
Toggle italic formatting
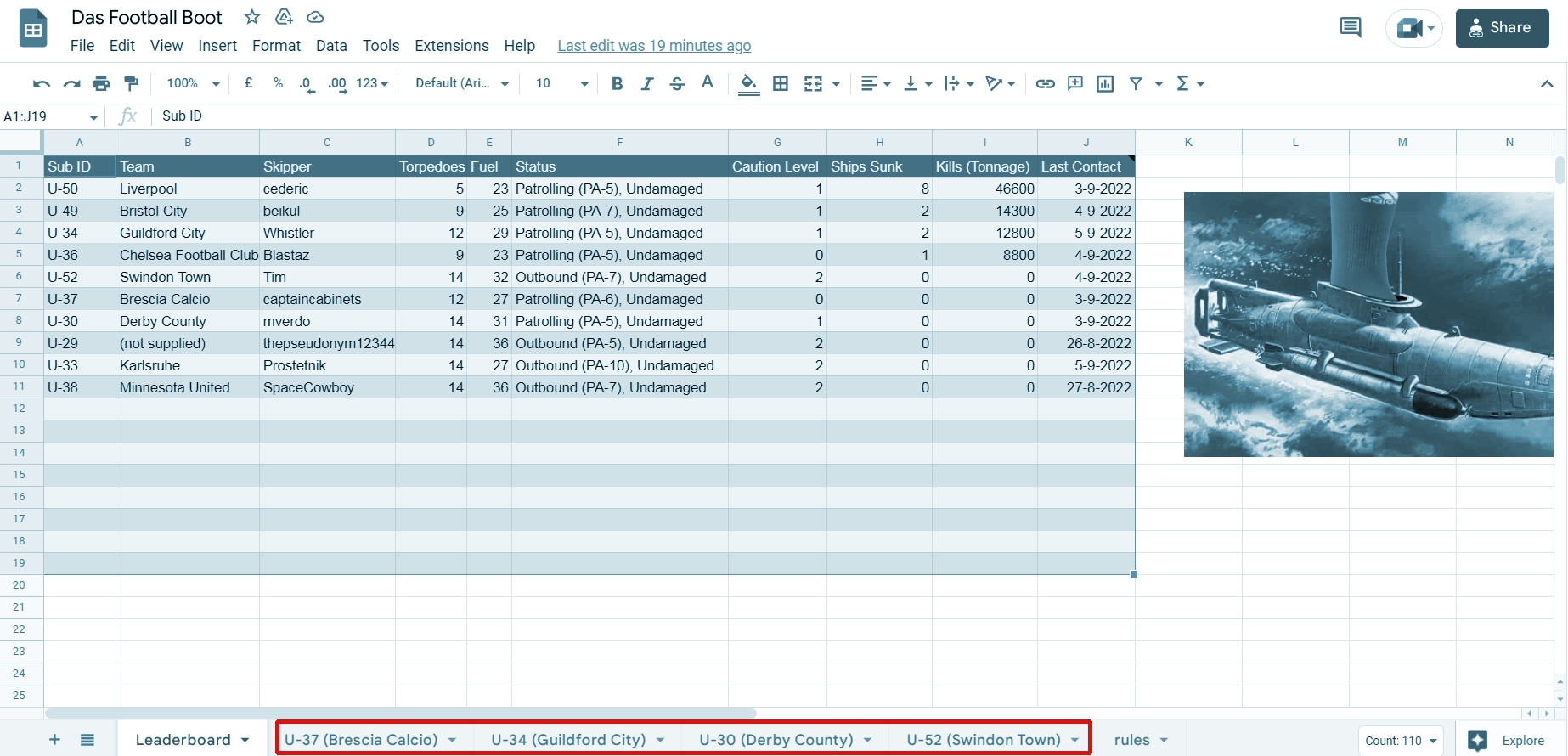pos(647,83)
